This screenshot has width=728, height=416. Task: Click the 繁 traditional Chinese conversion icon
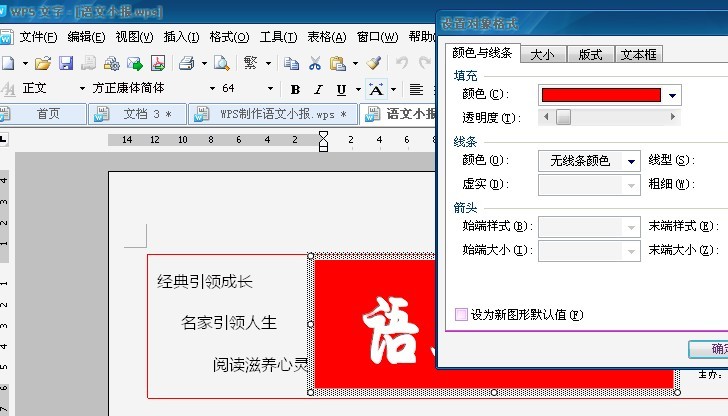pos(251,63)
